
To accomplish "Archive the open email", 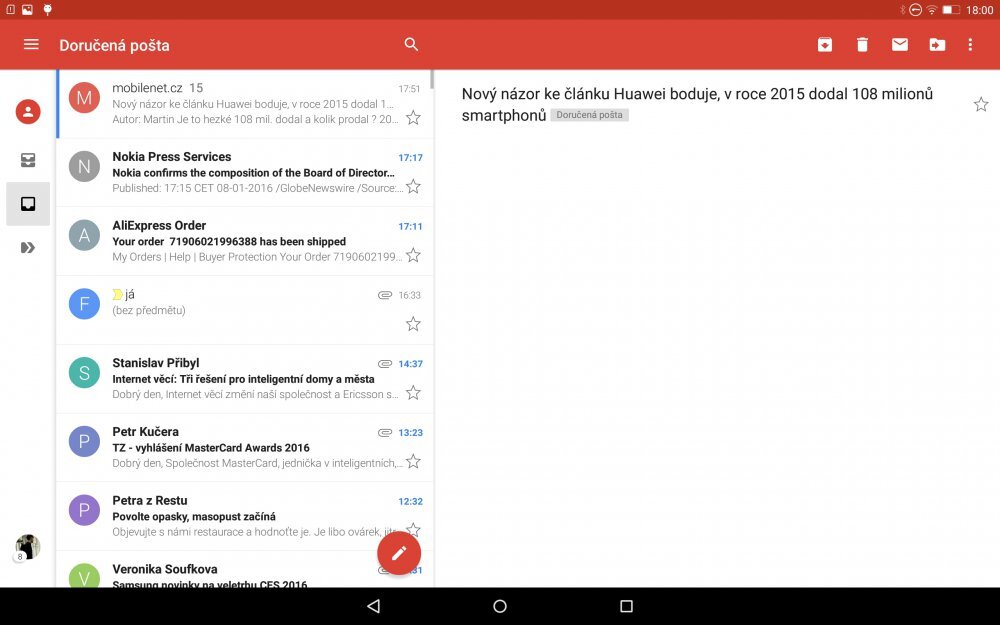I will 824,45.
